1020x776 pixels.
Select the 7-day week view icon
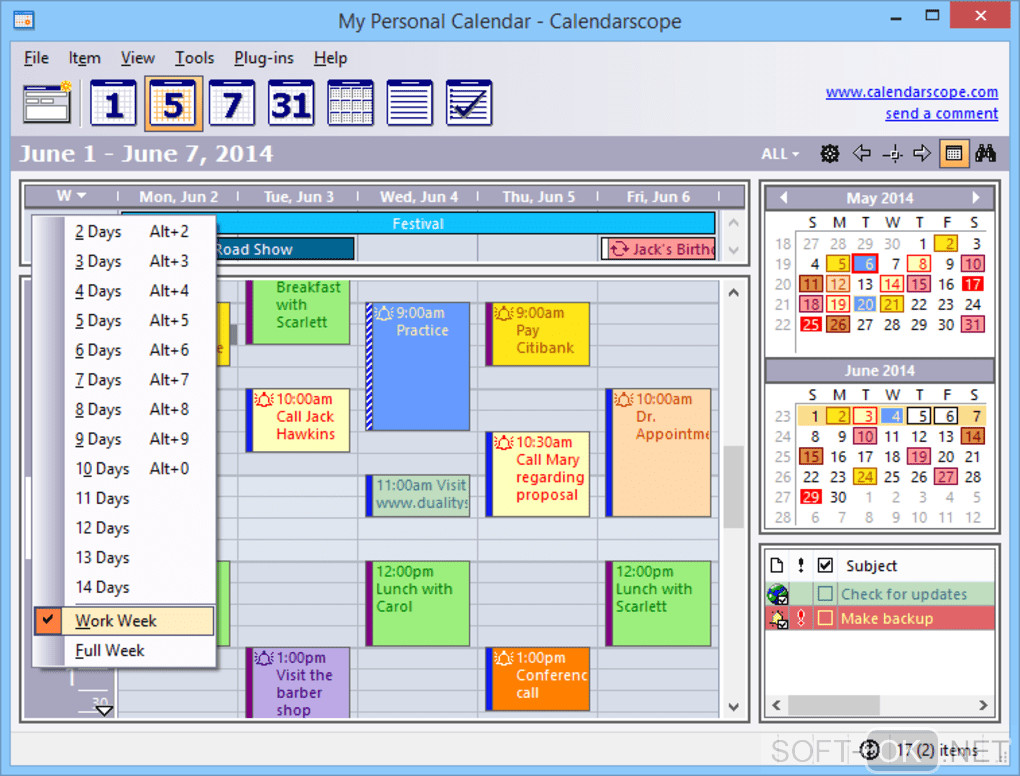pos(232,103)
